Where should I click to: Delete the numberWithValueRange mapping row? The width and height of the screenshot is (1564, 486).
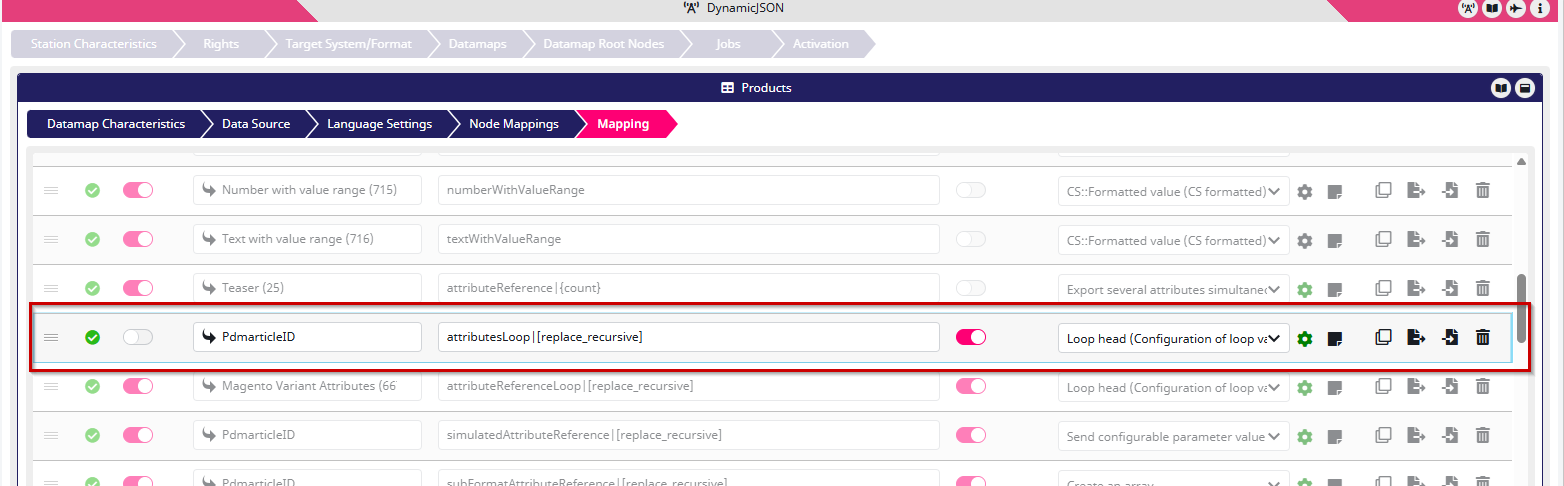click(1483, 190)
